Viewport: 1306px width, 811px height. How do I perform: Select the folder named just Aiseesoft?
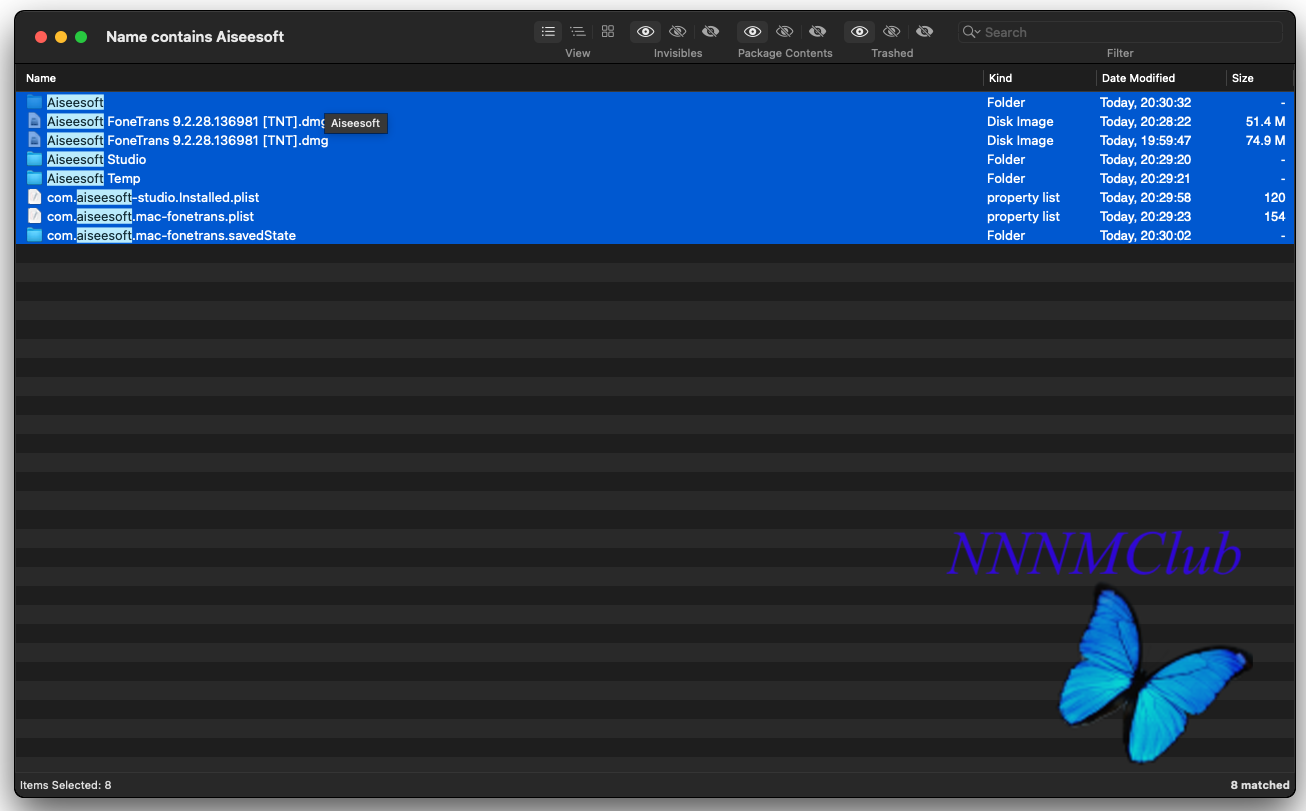tap(75, 102)
